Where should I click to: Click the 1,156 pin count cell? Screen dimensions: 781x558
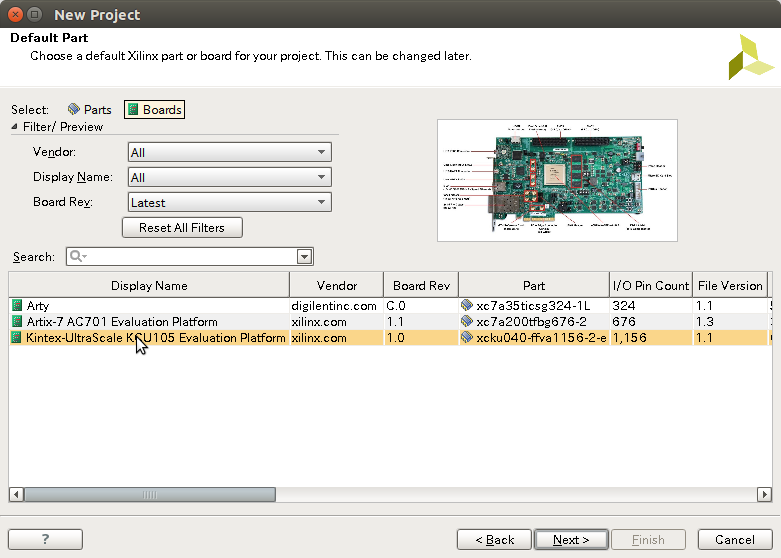point(651,338)
